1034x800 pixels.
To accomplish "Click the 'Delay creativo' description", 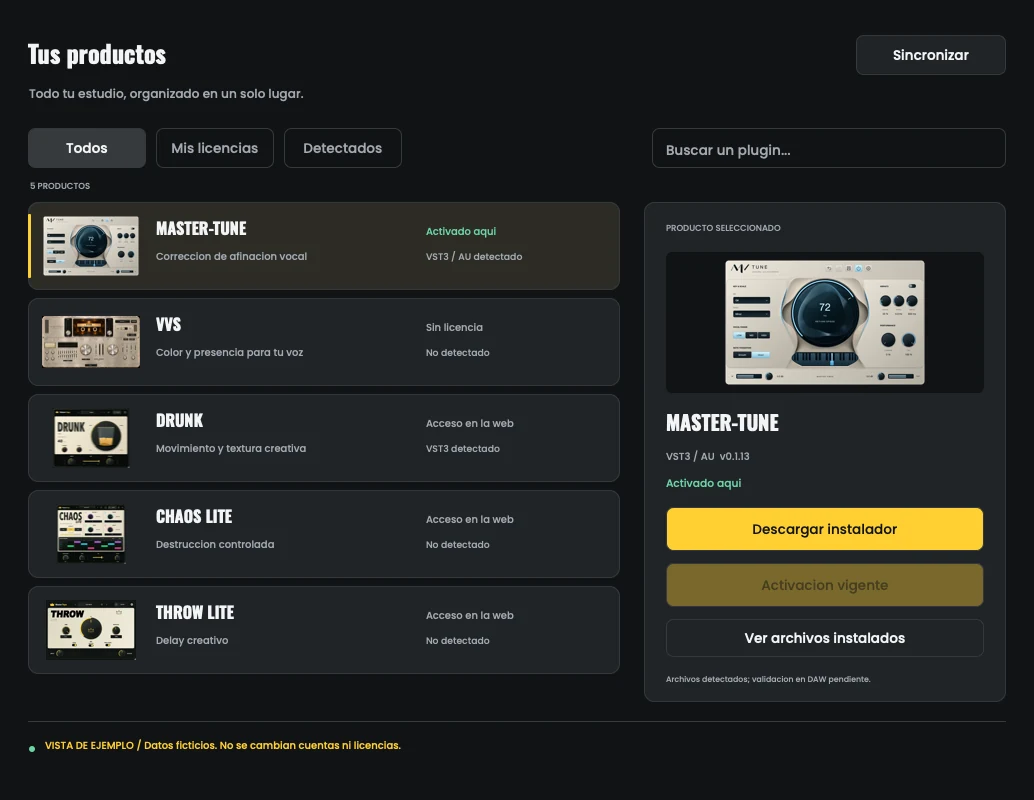I will pos(192,640).
